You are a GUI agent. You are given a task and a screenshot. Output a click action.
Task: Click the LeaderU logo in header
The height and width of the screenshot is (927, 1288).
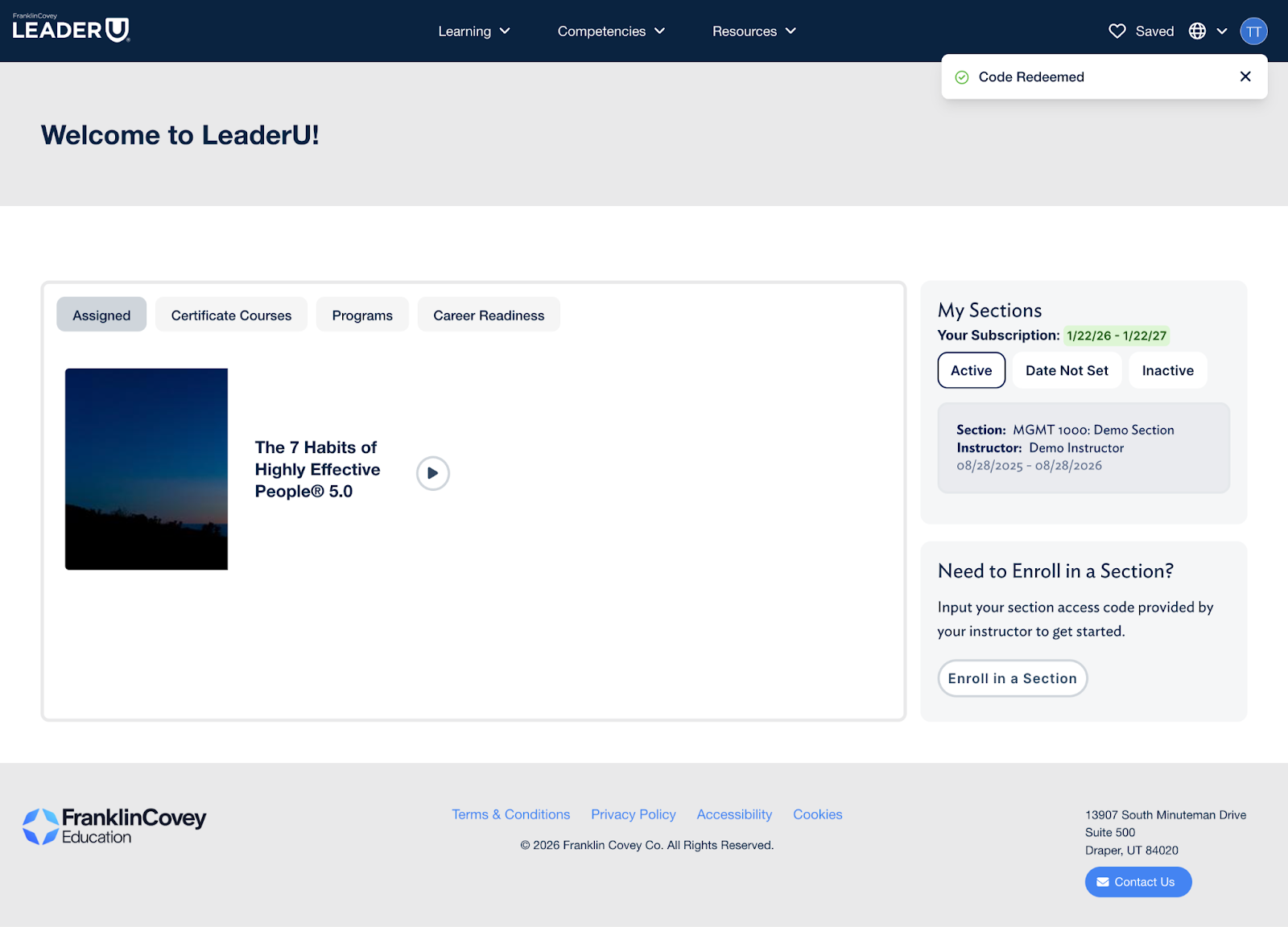click(x=71, y=29)
